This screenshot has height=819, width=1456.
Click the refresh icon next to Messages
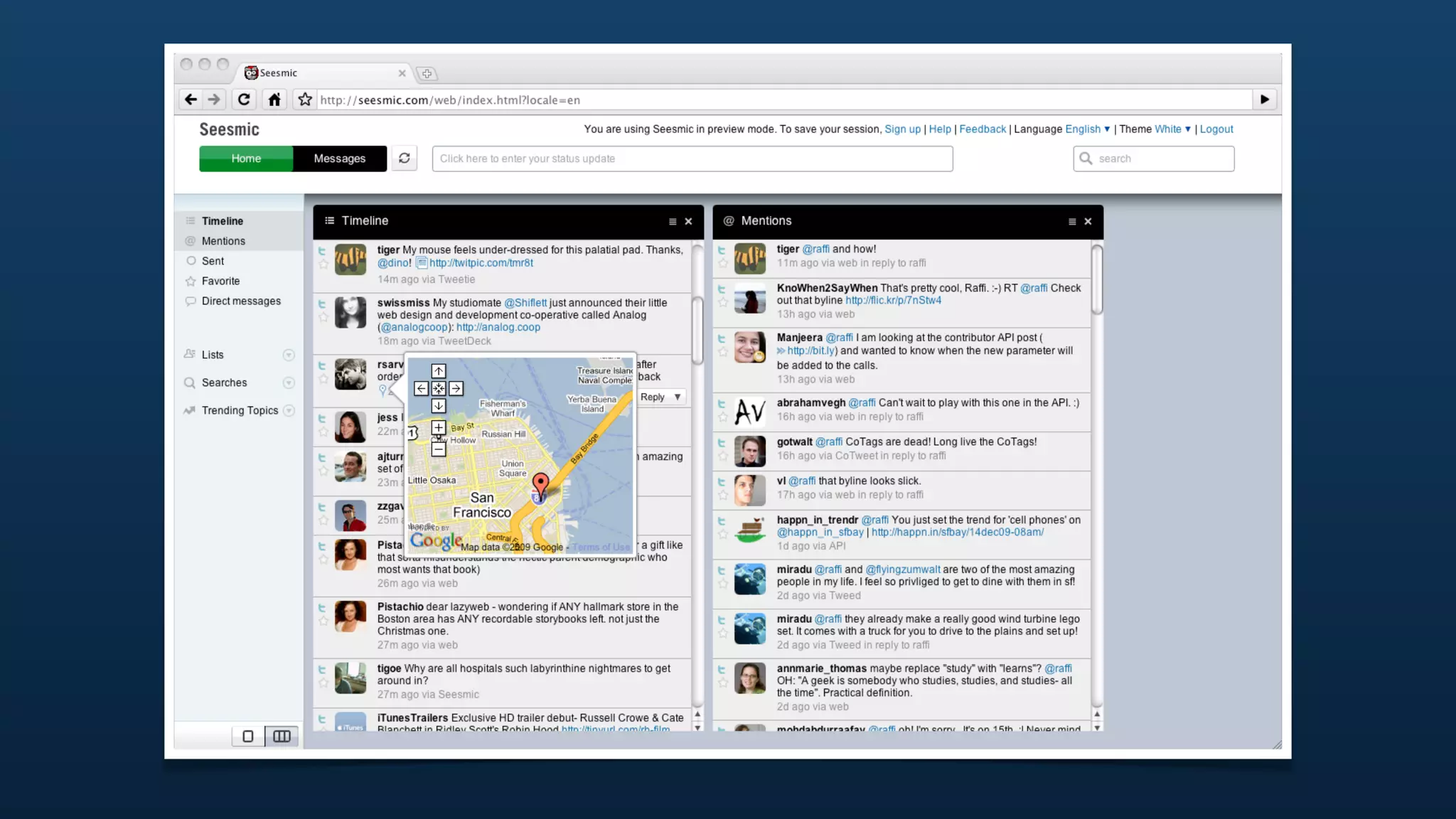[404, 159]
